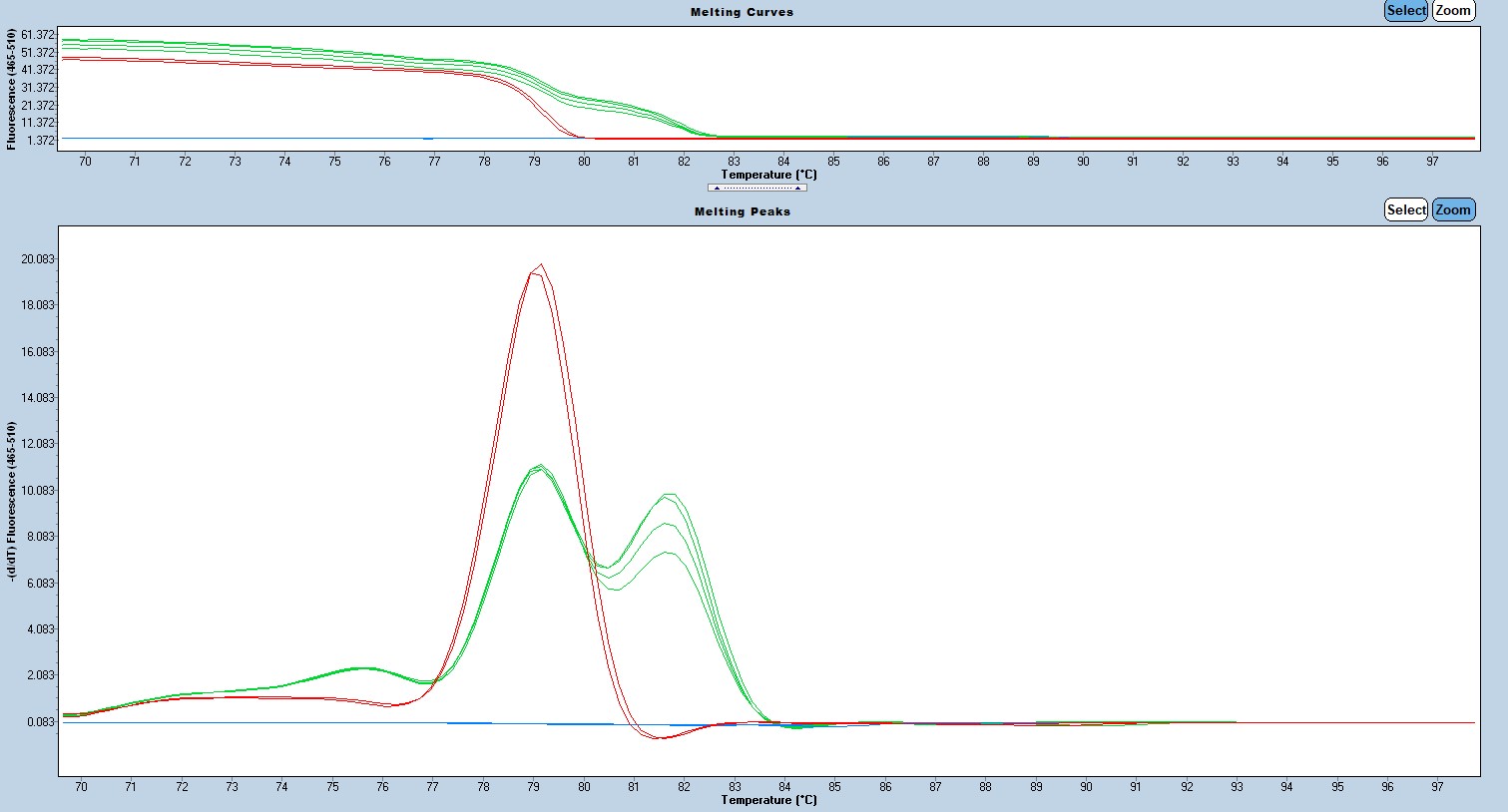1508x812 pixels.
Task: Click the green second peak near 81.7°C
Action: pyautogui.click(x=669, y=495)
